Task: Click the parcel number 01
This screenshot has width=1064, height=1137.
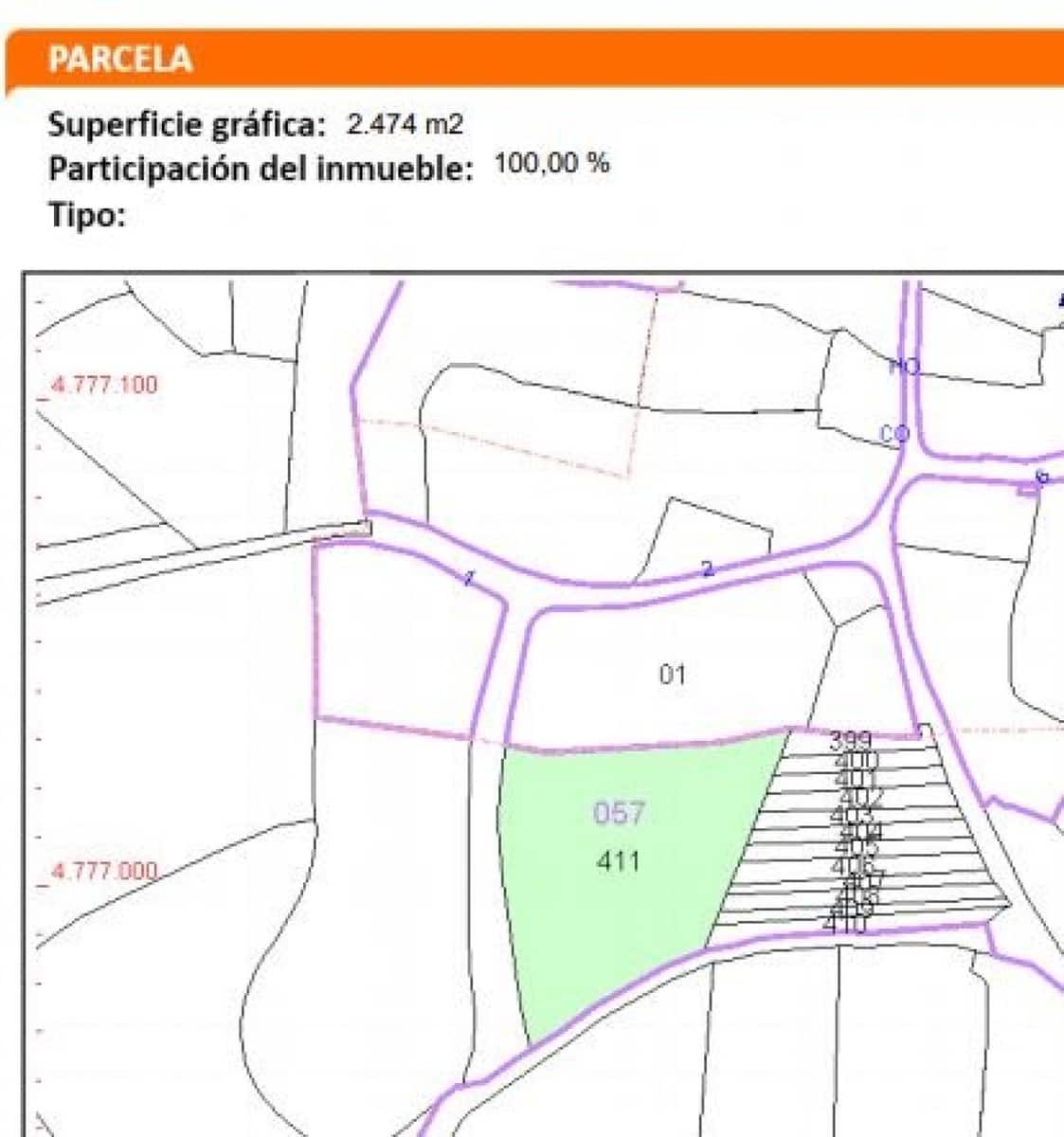Action: [x=673, y=675]
